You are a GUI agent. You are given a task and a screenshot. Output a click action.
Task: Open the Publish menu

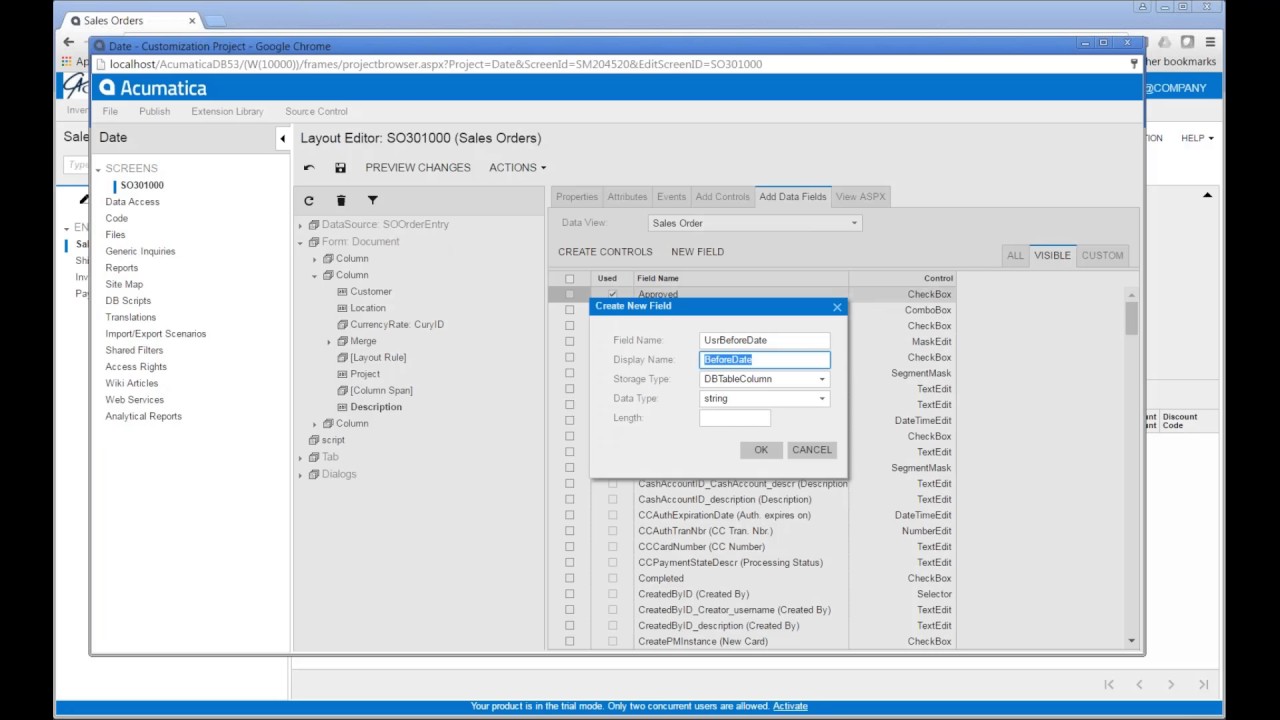pyautogui.click(x=154, y=111)
